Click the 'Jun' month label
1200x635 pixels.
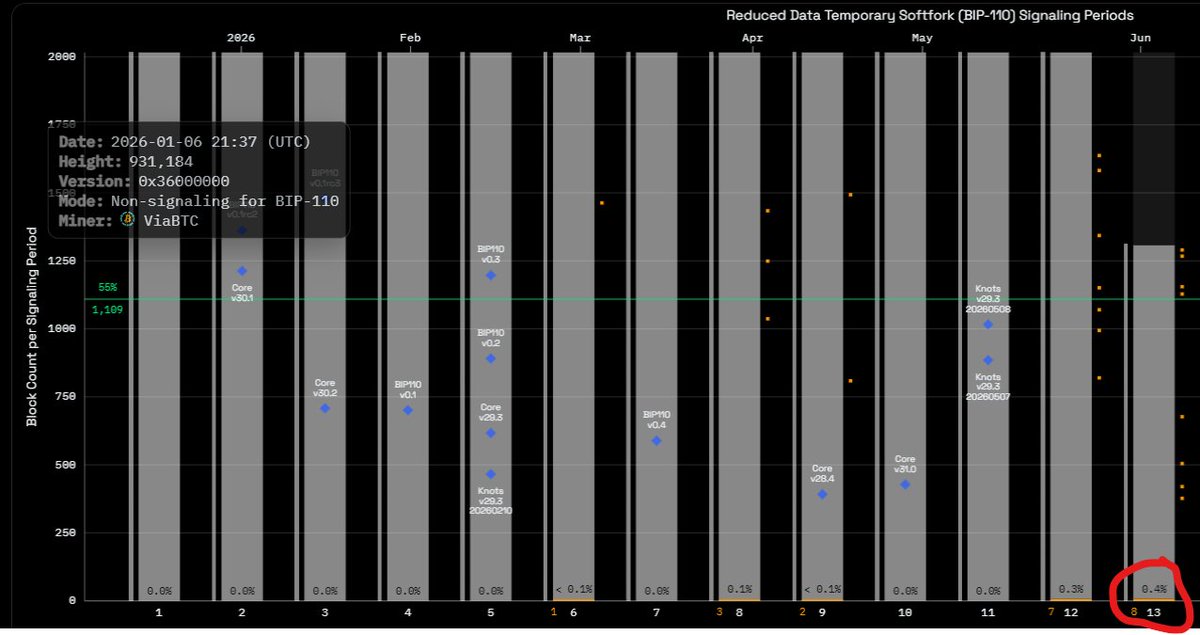point(1140,38)
